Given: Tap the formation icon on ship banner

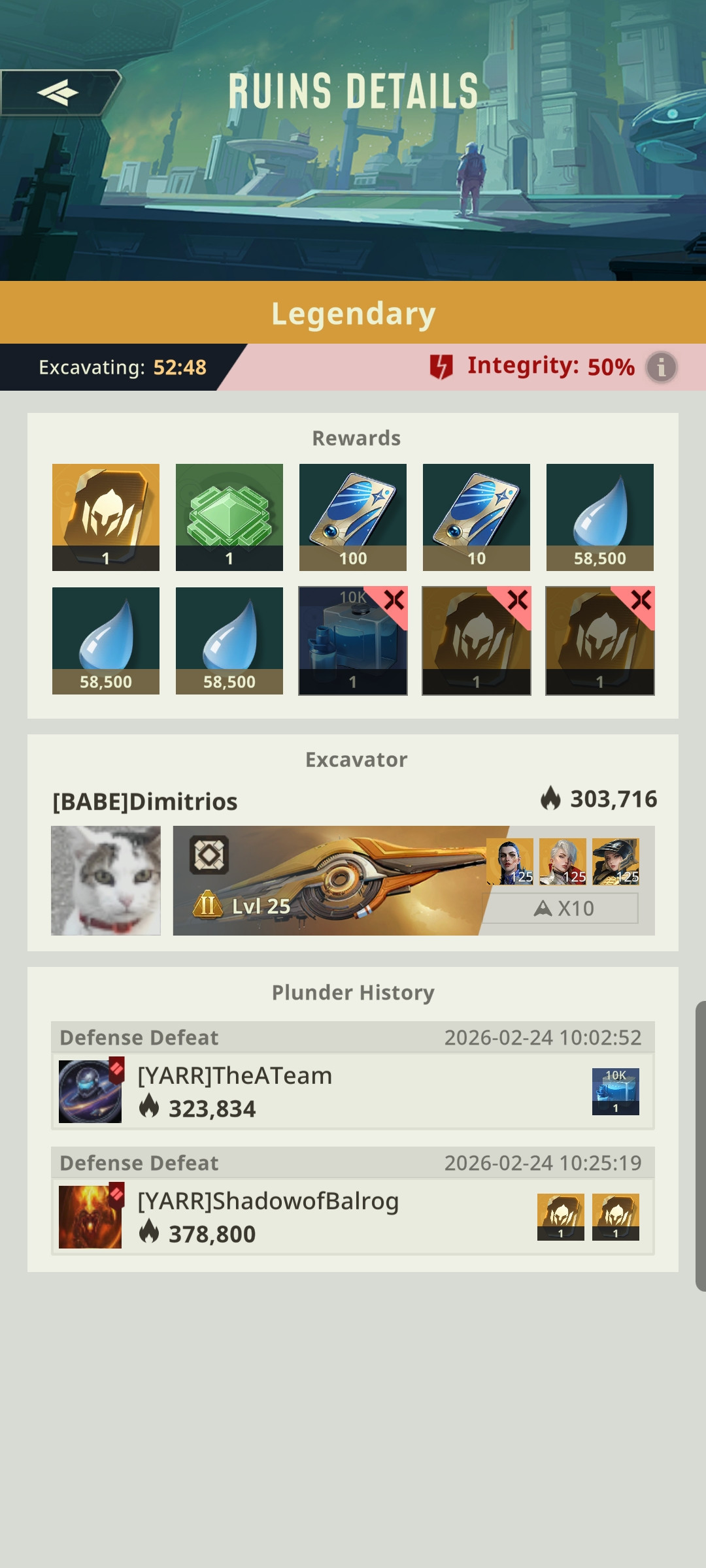Looking at the screenshot, I should [x=209, y=855].
